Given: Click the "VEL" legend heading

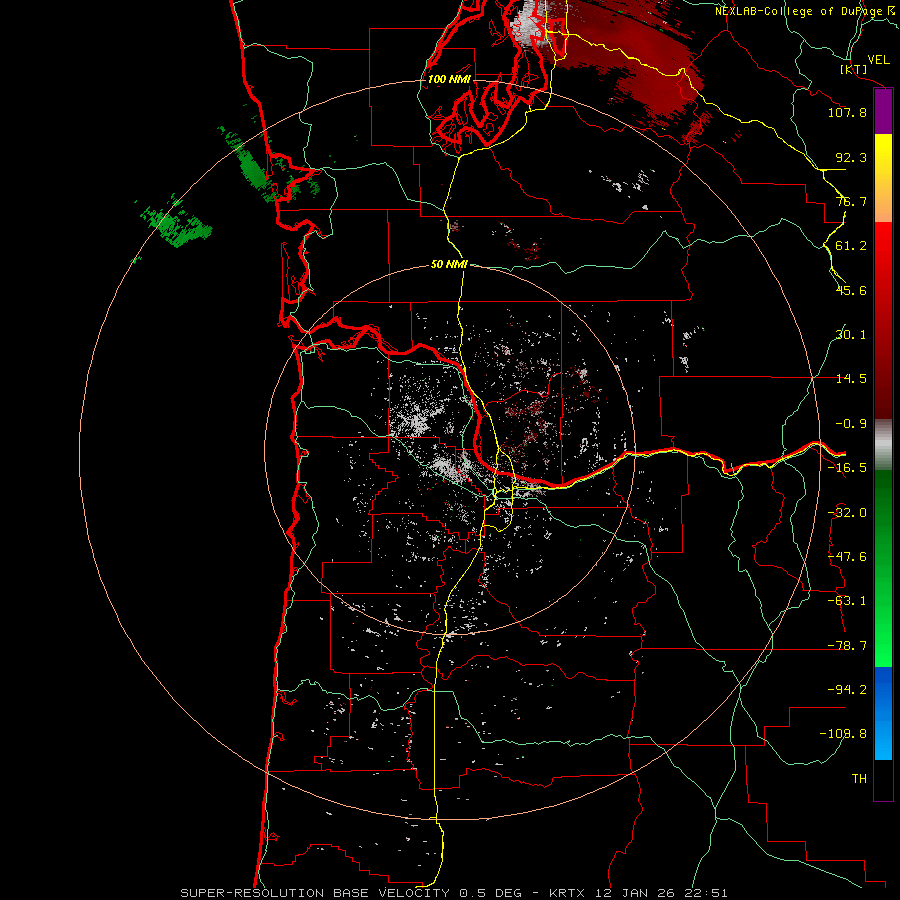Looking at the screenshot, I should point(879,60).
